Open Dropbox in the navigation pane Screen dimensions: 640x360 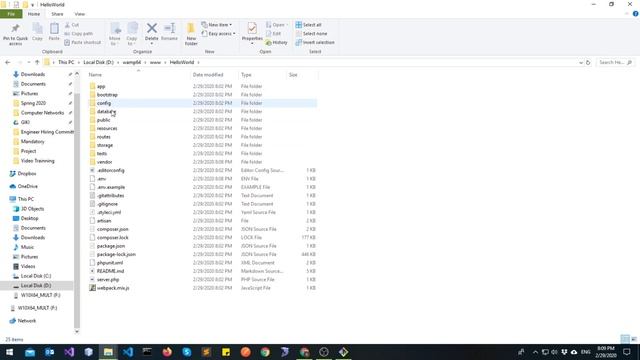click(x=27, y=173)
